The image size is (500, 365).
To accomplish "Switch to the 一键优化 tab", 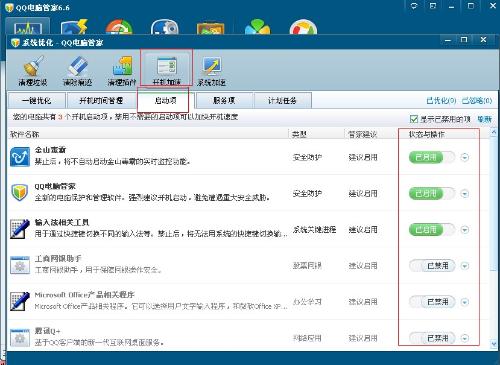I will coord(37,100).
